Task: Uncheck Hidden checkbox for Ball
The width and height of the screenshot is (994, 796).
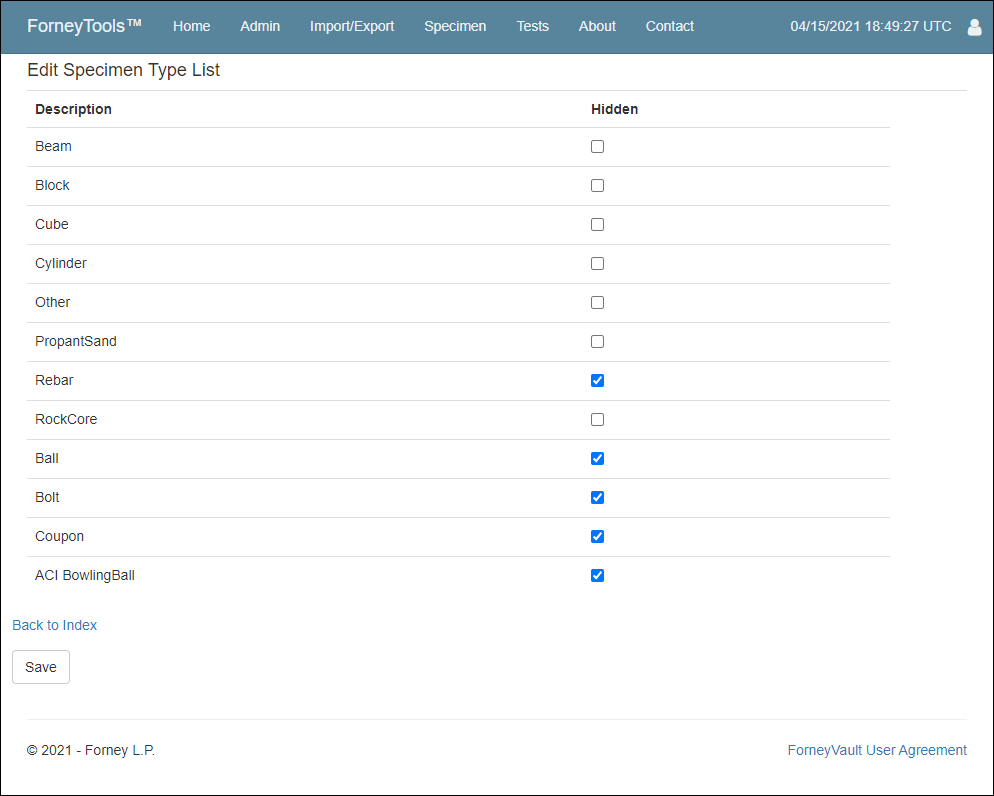Action: click(597, 458)
